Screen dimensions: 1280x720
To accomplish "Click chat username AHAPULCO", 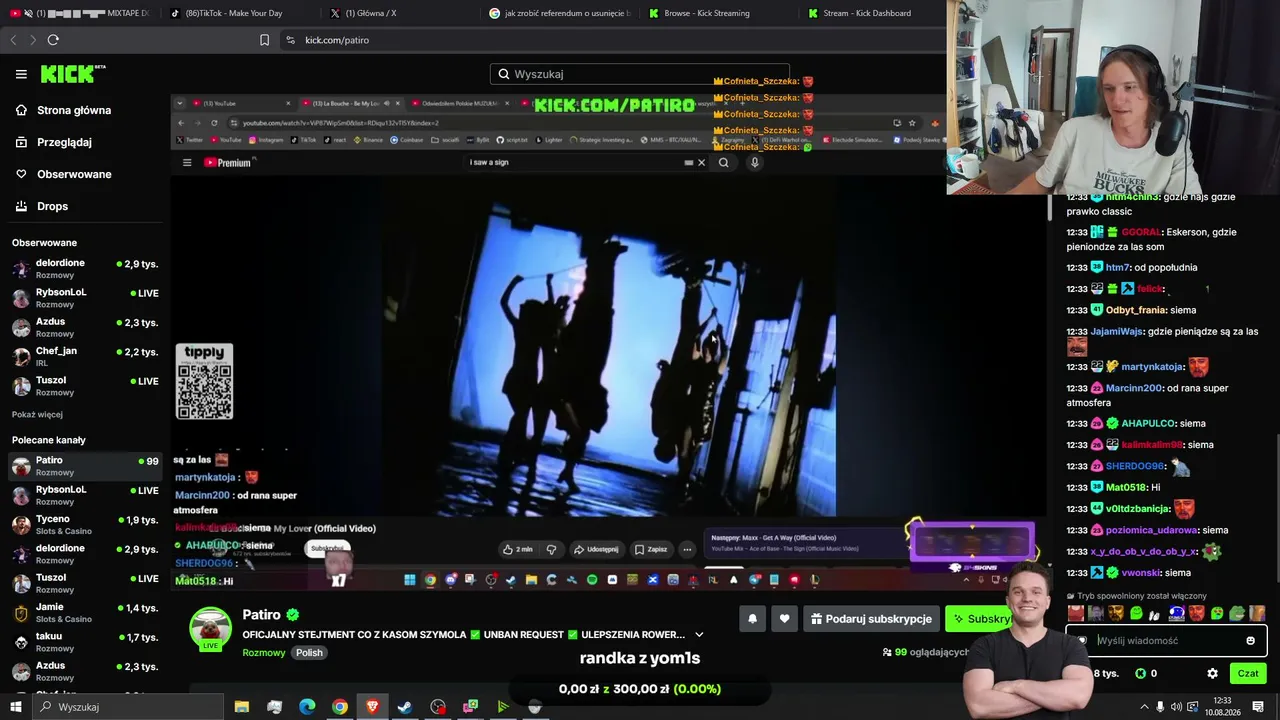I will click(1148, 423).
